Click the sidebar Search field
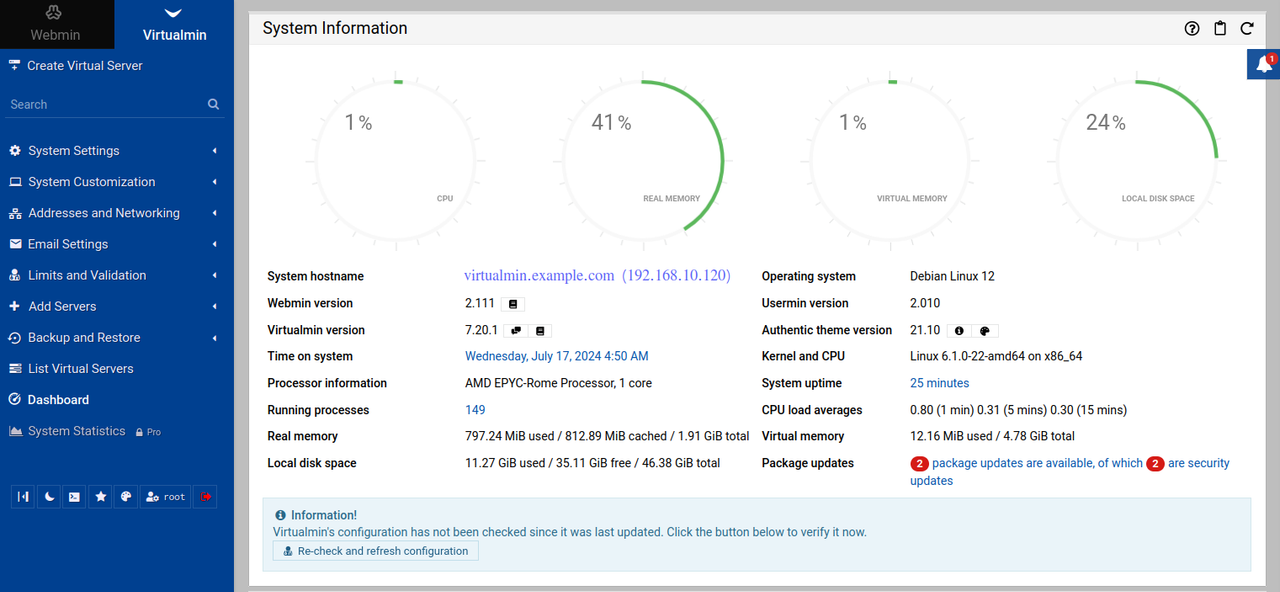This screenshot has height=592, width=1280. [x=105, y=104]
